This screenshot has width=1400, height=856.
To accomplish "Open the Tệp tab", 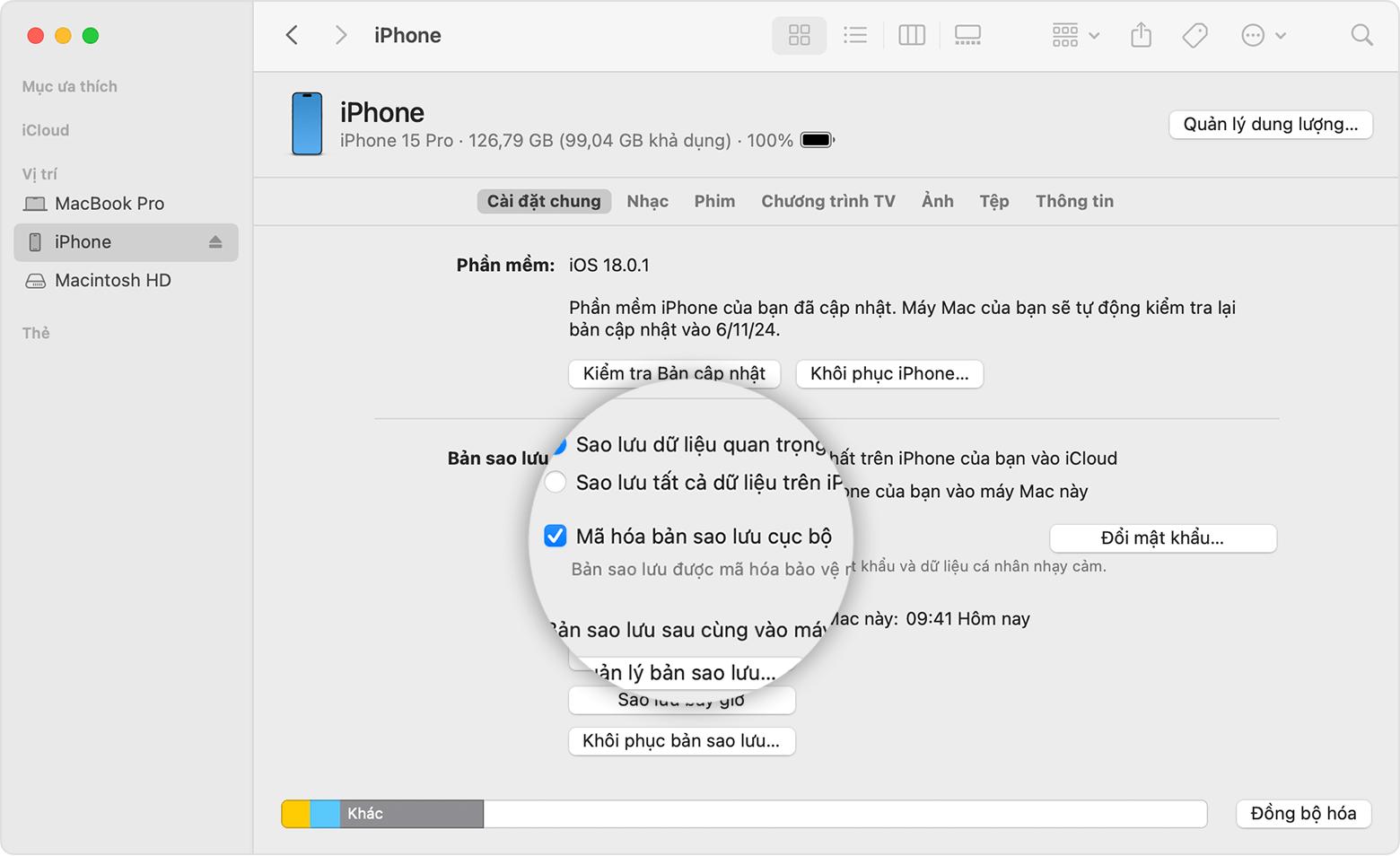I will coord(993,201).
